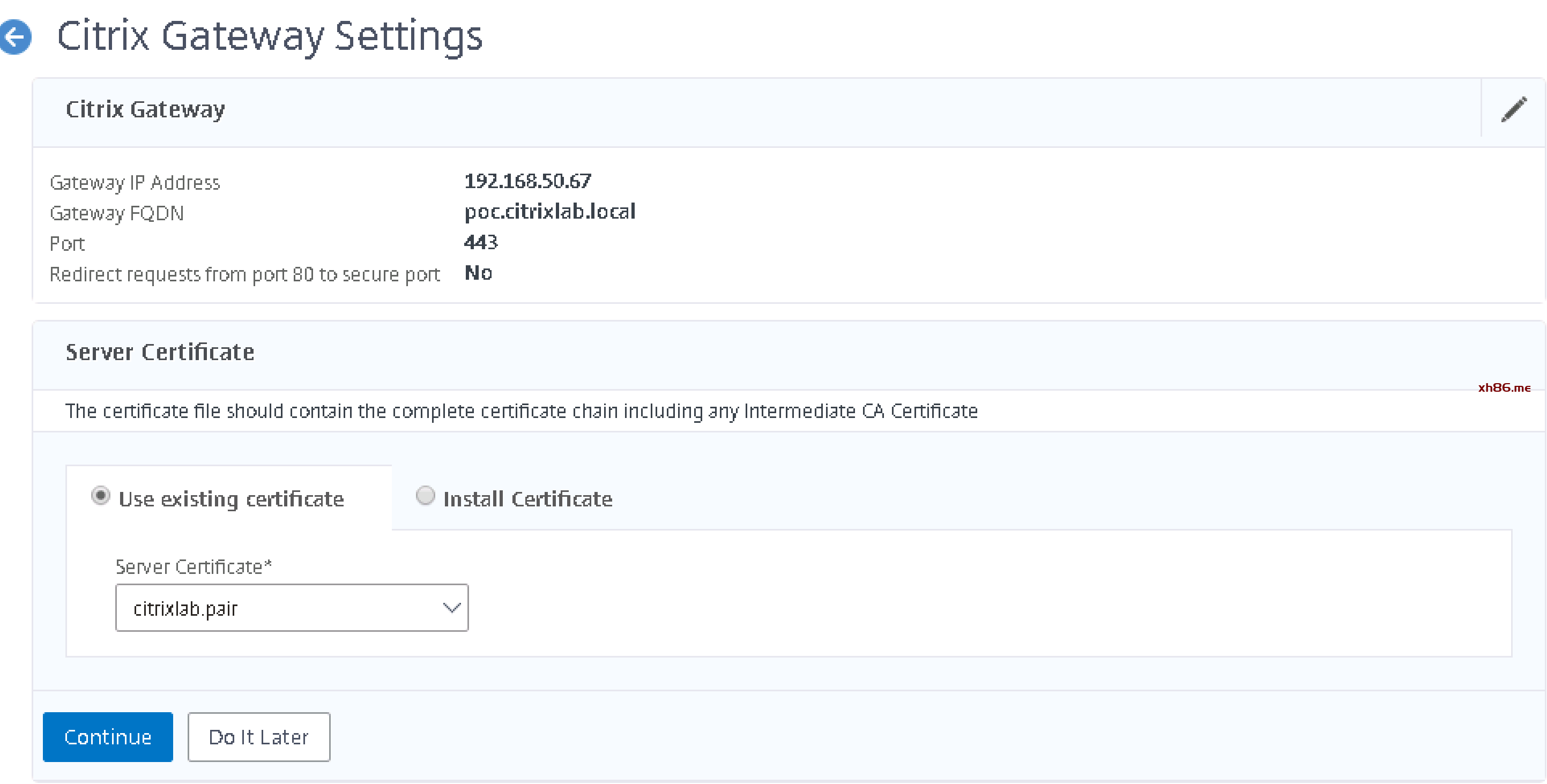1547x784 pixels.
Task: Click the port value 443
Action: 480,242
